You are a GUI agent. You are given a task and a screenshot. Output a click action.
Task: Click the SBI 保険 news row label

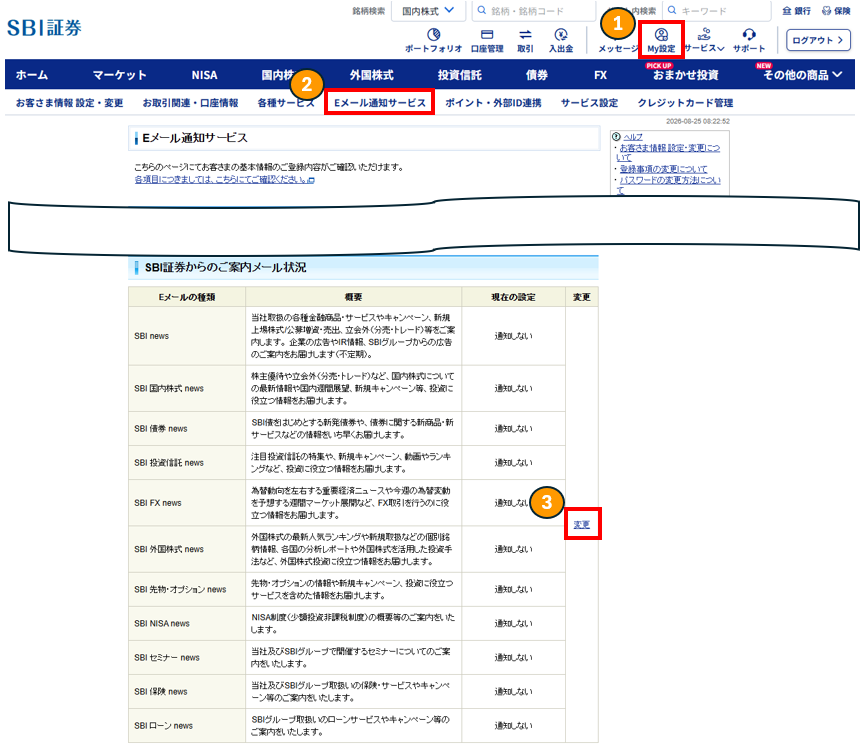(160, 692)
